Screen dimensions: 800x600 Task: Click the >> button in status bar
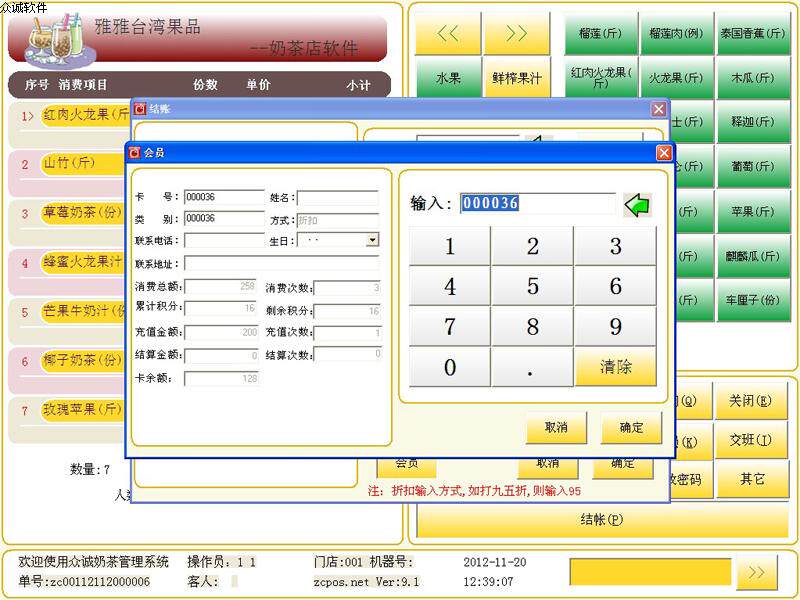[x=757, y=572]
